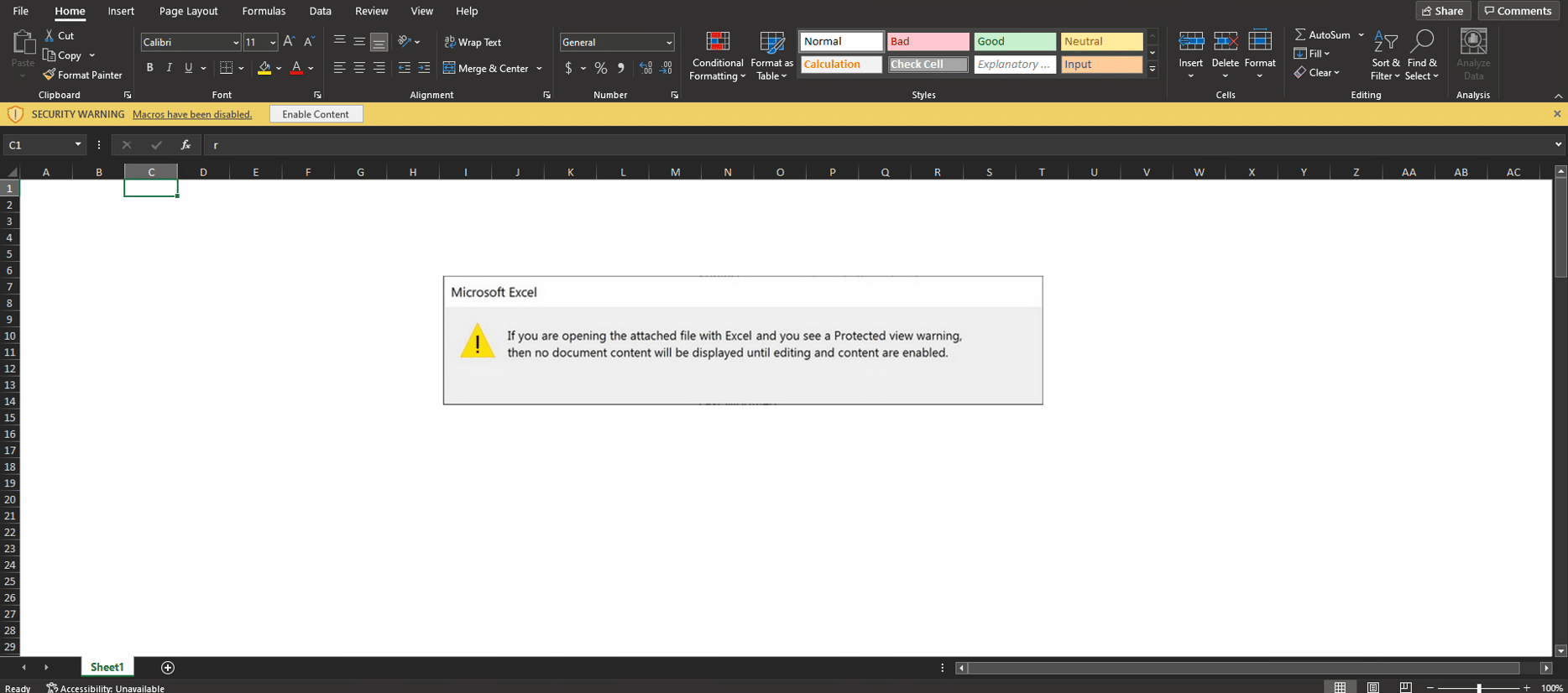Add a new sheet with plus button

tap(168, 667)
